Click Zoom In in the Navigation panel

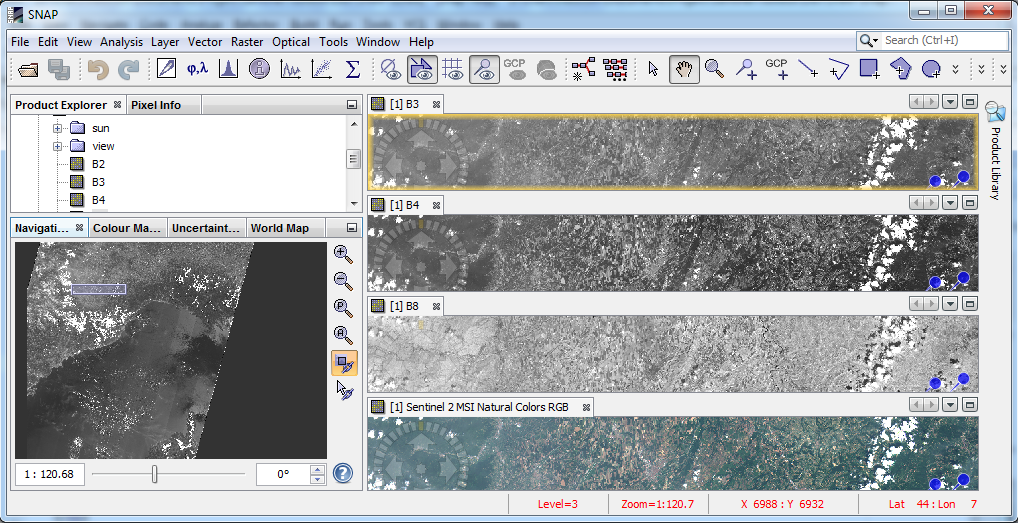coord(343,254)
